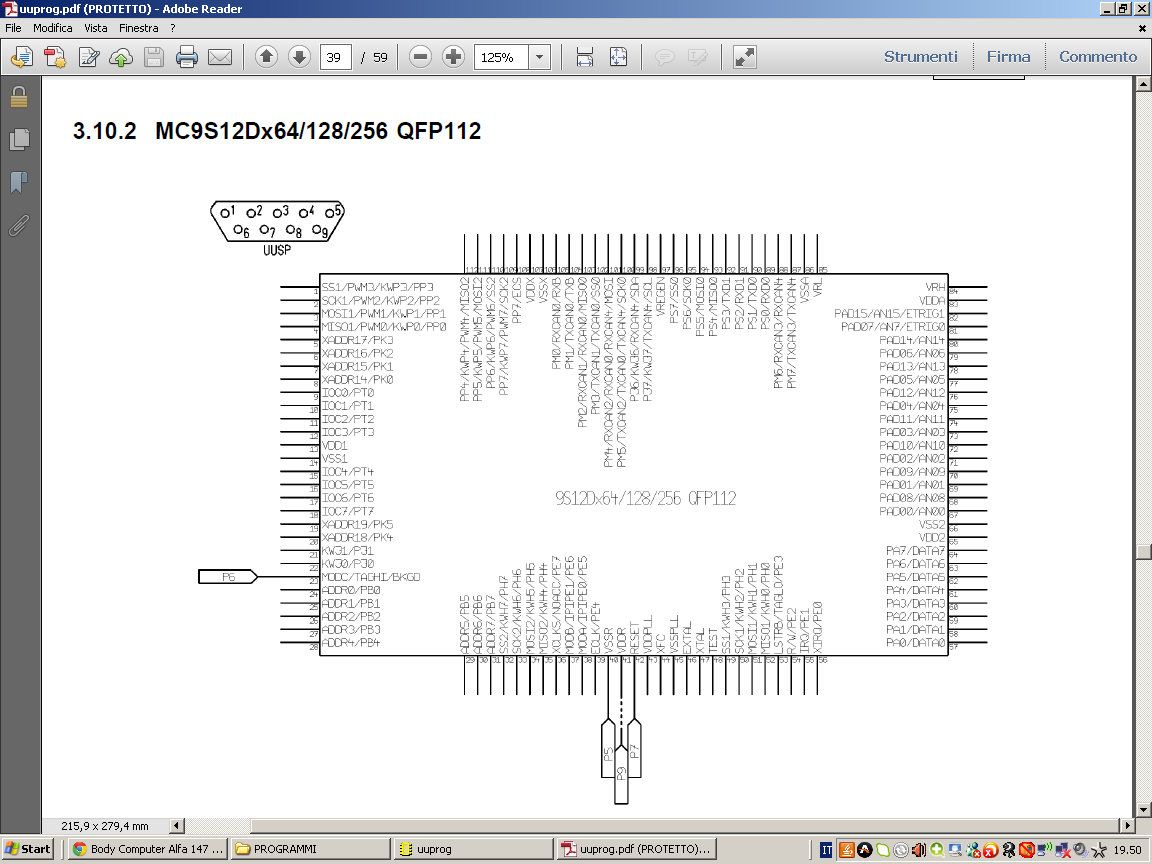The width and height of the screenshot is (1152, 864).
Task: Click the print document icon
Action: pos(187,57)
